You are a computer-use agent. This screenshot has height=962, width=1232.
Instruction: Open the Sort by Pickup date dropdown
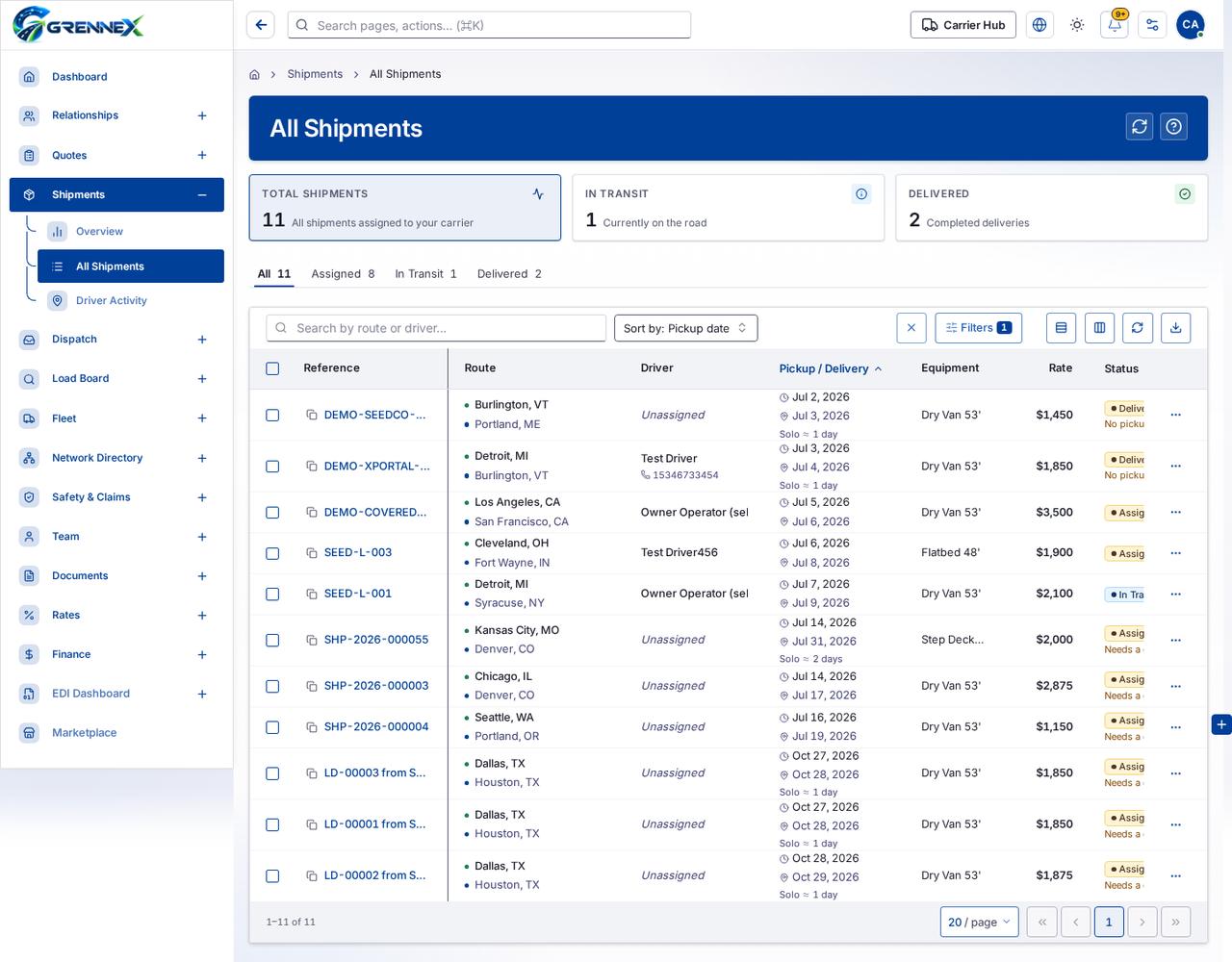pos(686,328)
